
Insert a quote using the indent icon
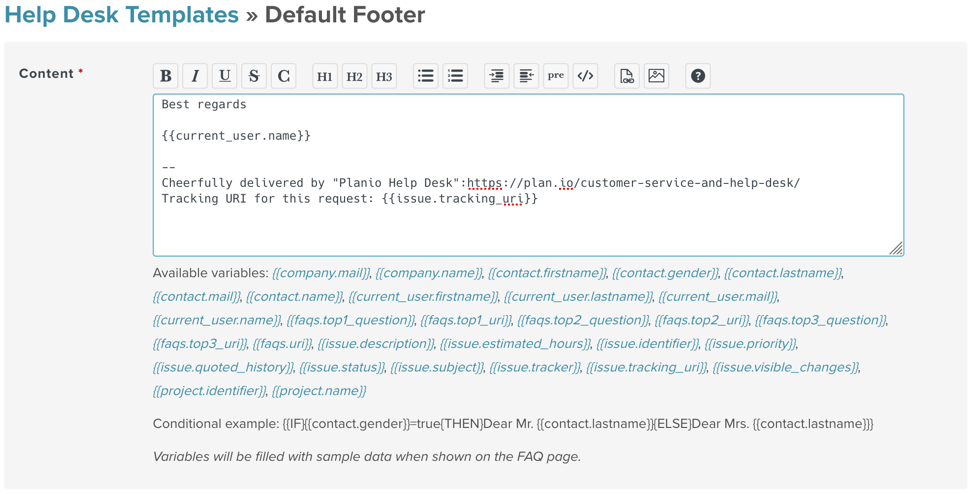[x=496, y=76]
